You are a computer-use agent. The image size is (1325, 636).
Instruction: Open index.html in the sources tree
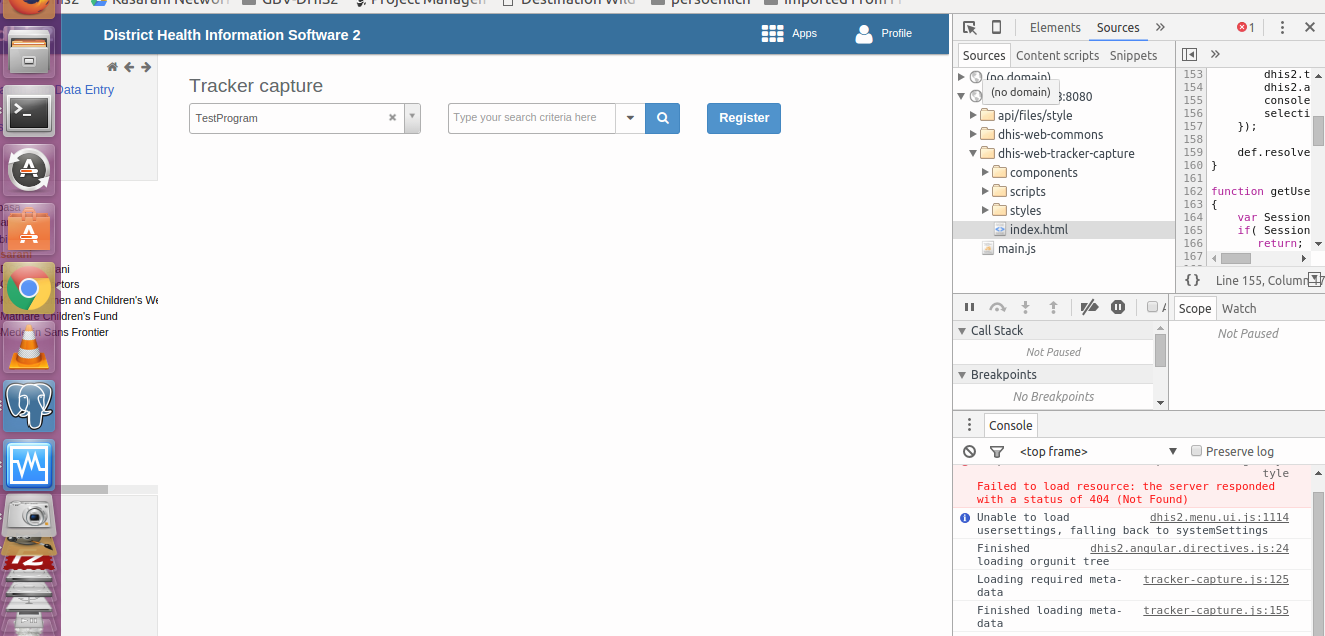click(1038, 229)
